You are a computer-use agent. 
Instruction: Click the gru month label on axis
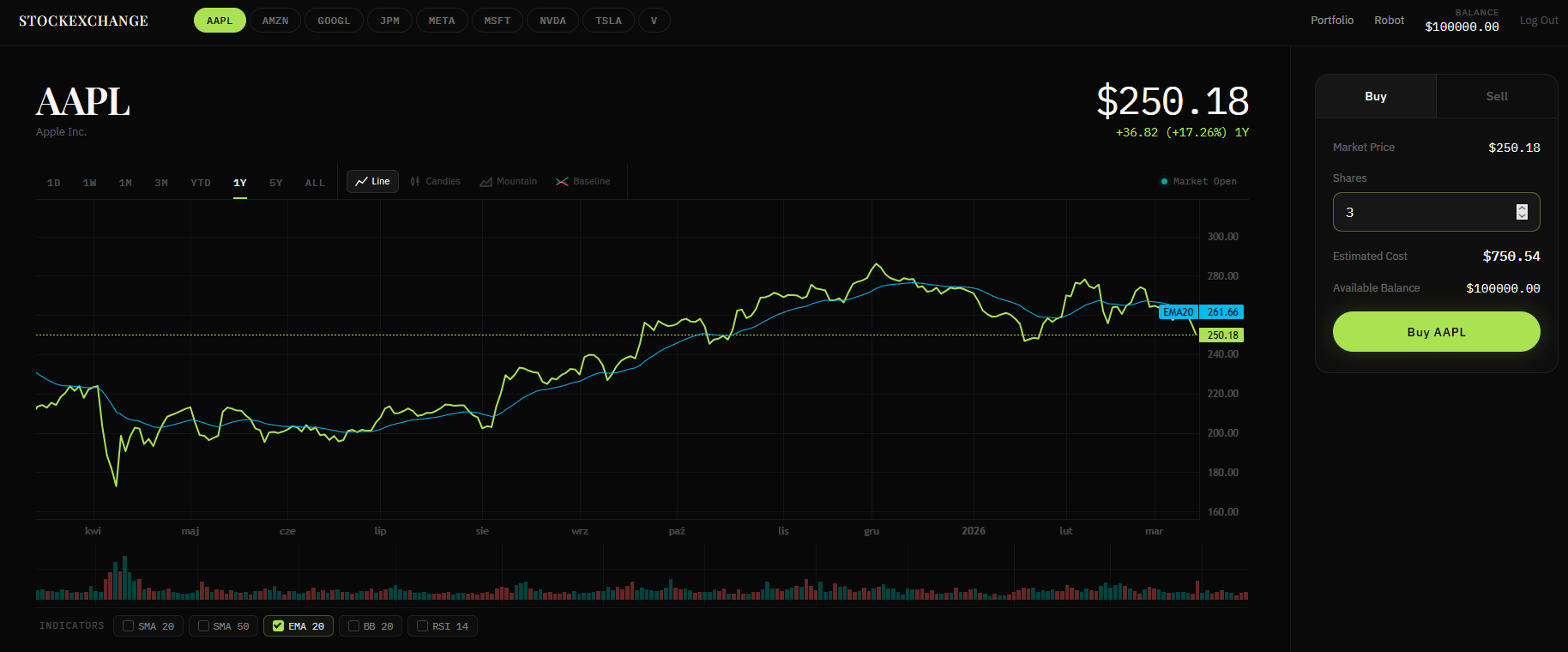(x=871, y=531)
